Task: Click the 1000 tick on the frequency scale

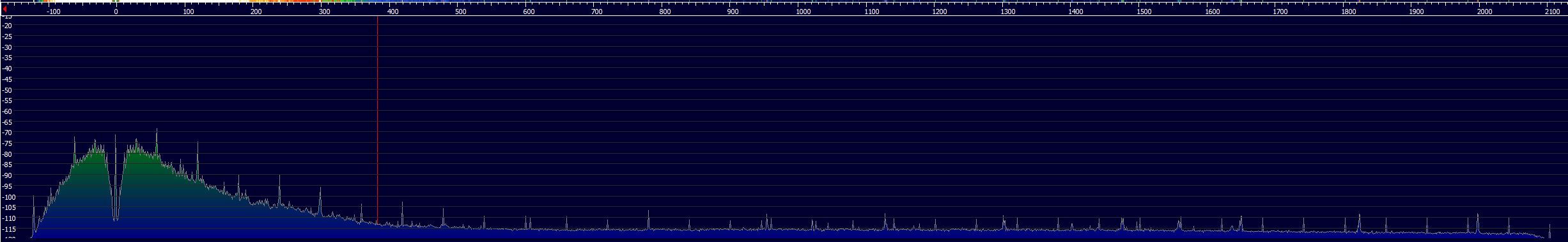Action: click(x=803, y=12)
